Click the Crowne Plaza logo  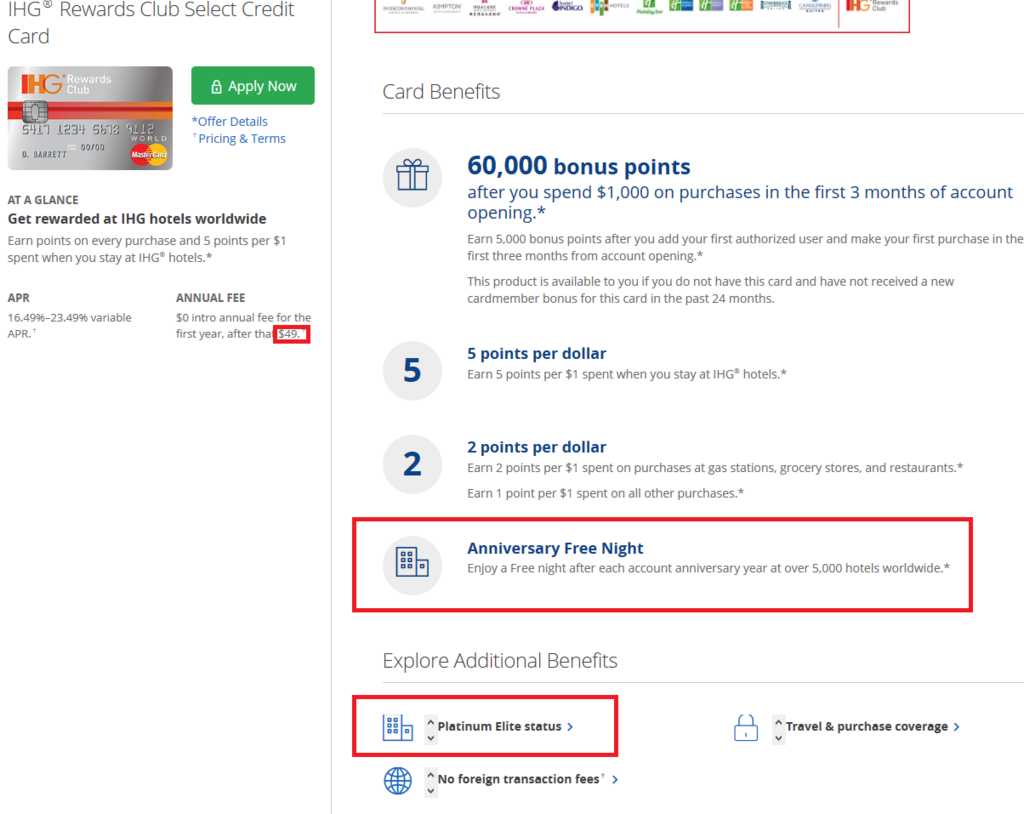click(x=526, y=7)
